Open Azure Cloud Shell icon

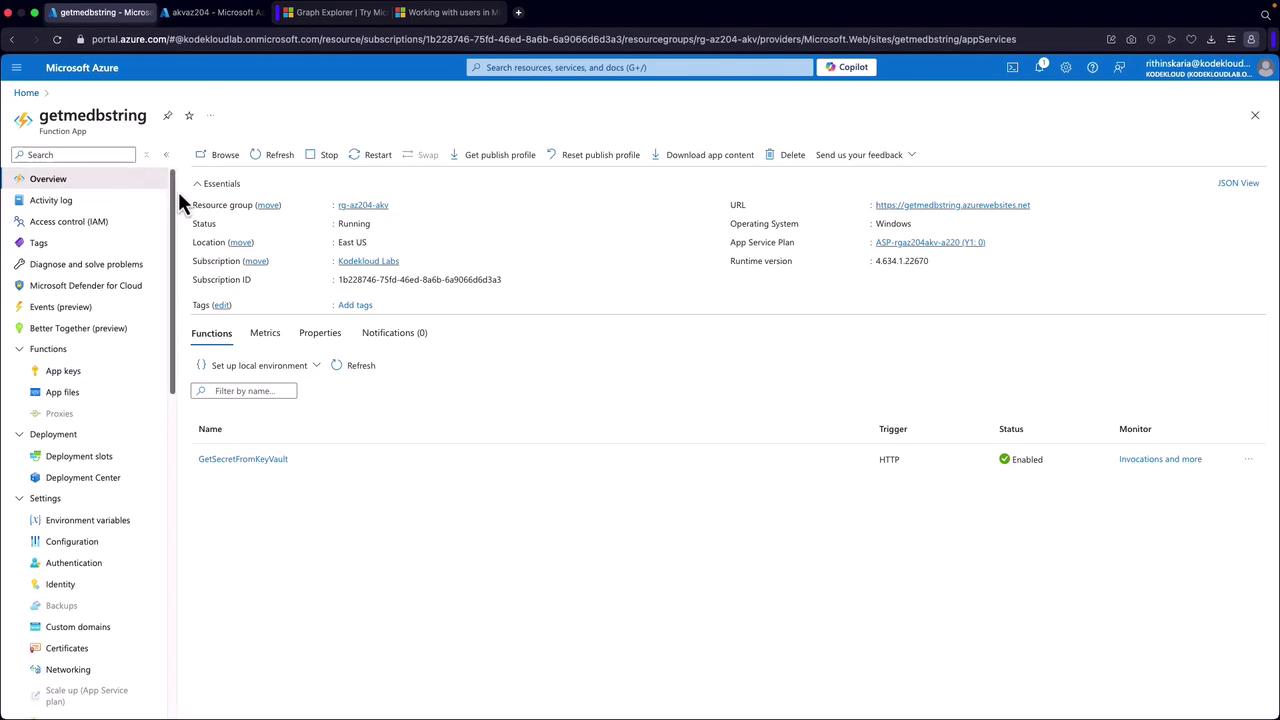(1012, 68)
